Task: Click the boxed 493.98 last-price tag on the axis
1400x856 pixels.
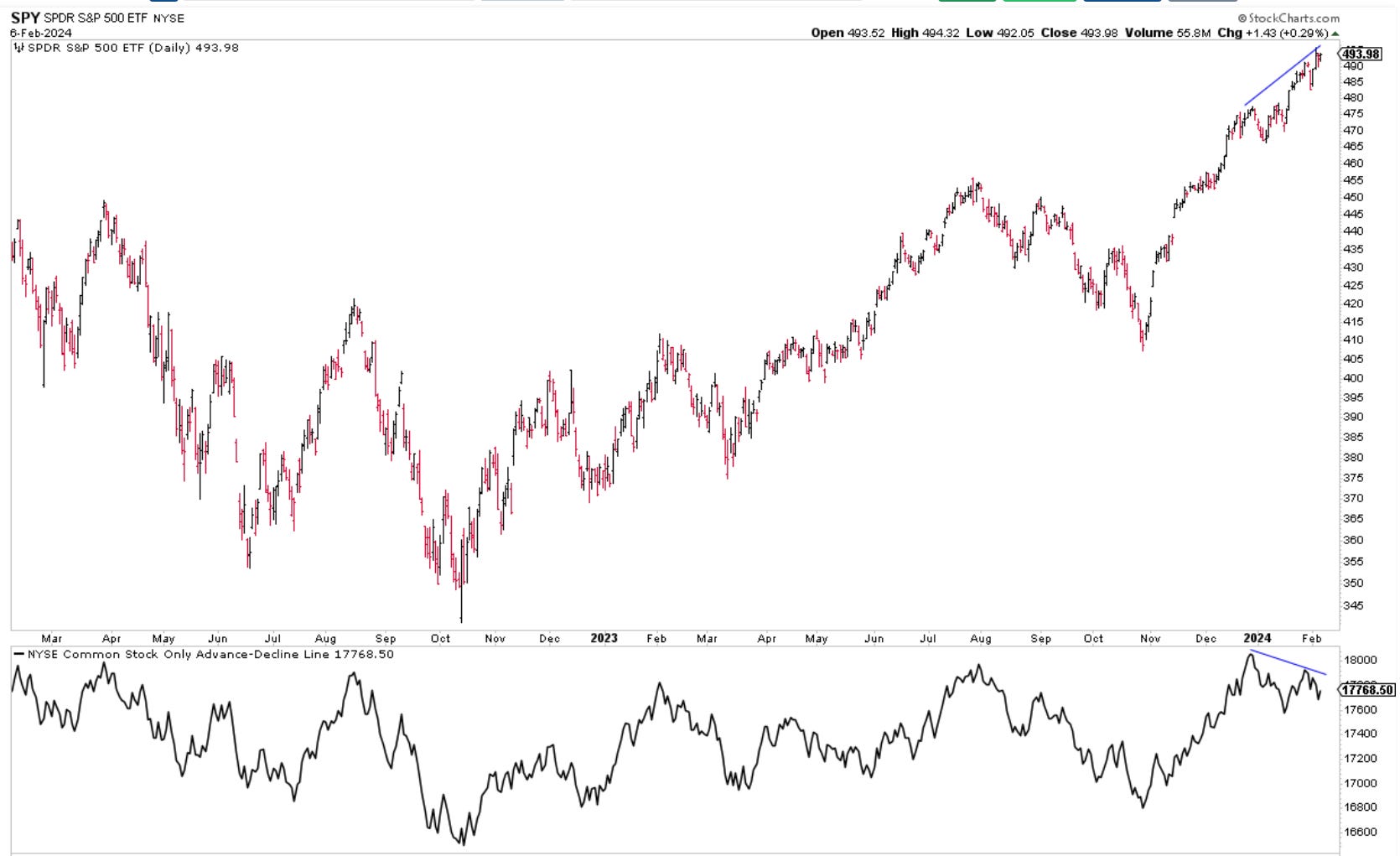Action: point(1361,54)
